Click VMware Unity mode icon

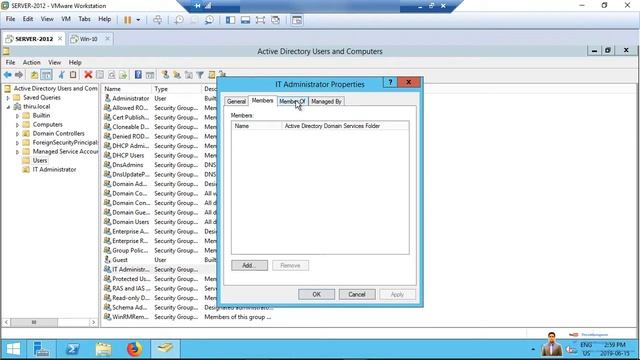276,20
